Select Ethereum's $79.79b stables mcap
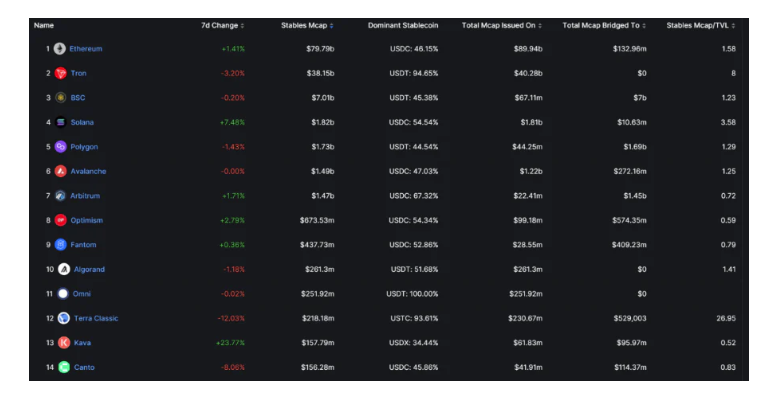 (320, 49)
